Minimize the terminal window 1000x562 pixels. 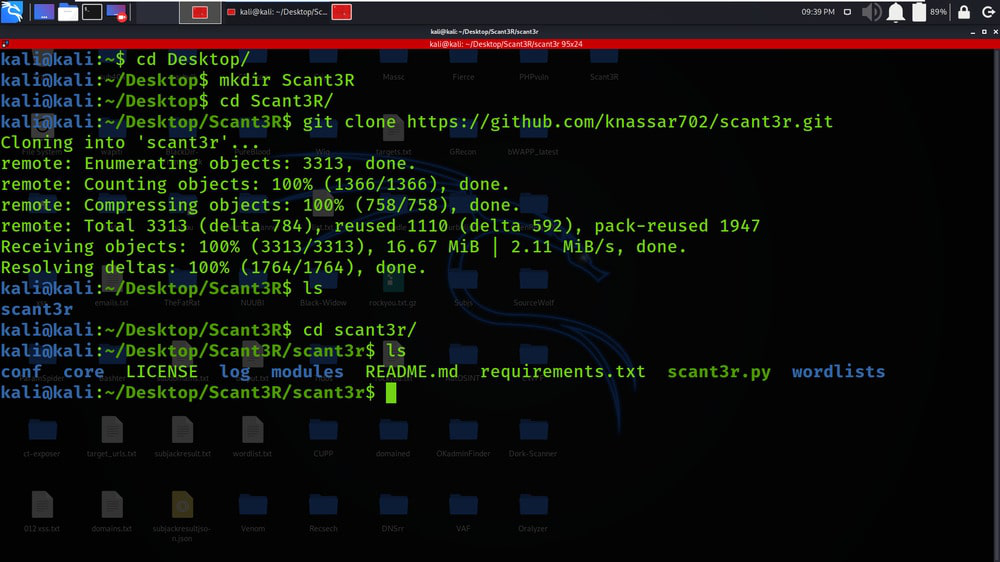click(973, 32)
